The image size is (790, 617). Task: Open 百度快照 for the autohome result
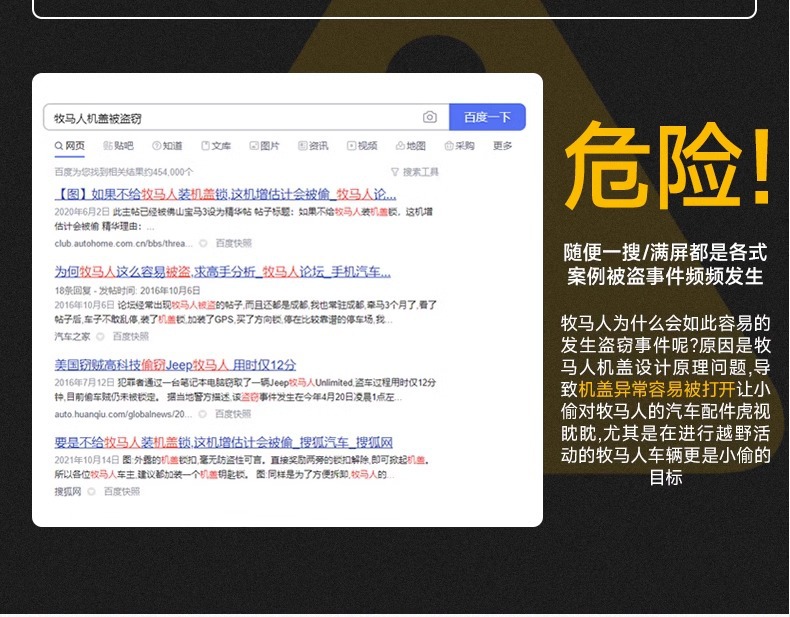pos(234,243)
